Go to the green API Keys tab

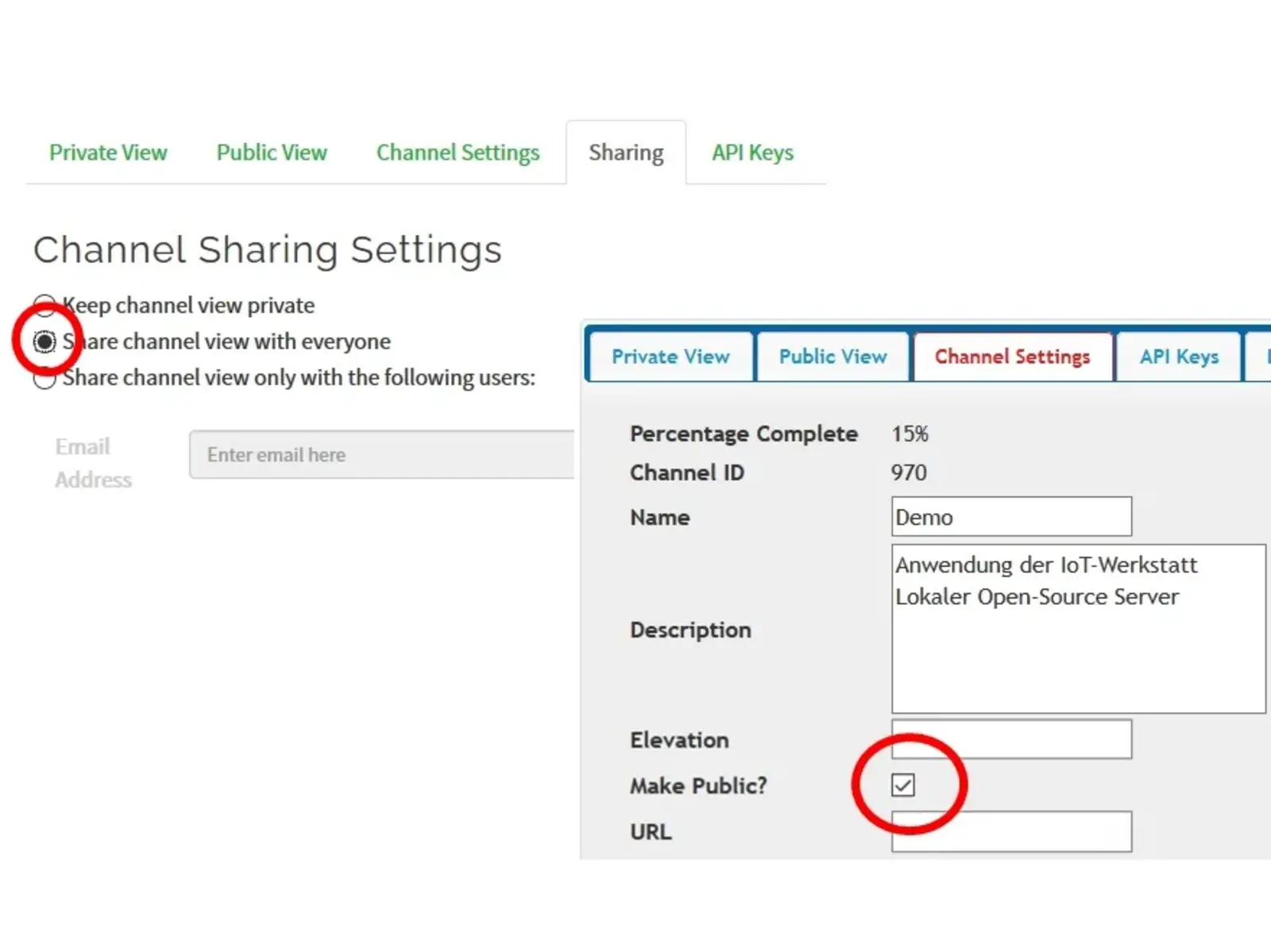(752, 152)
